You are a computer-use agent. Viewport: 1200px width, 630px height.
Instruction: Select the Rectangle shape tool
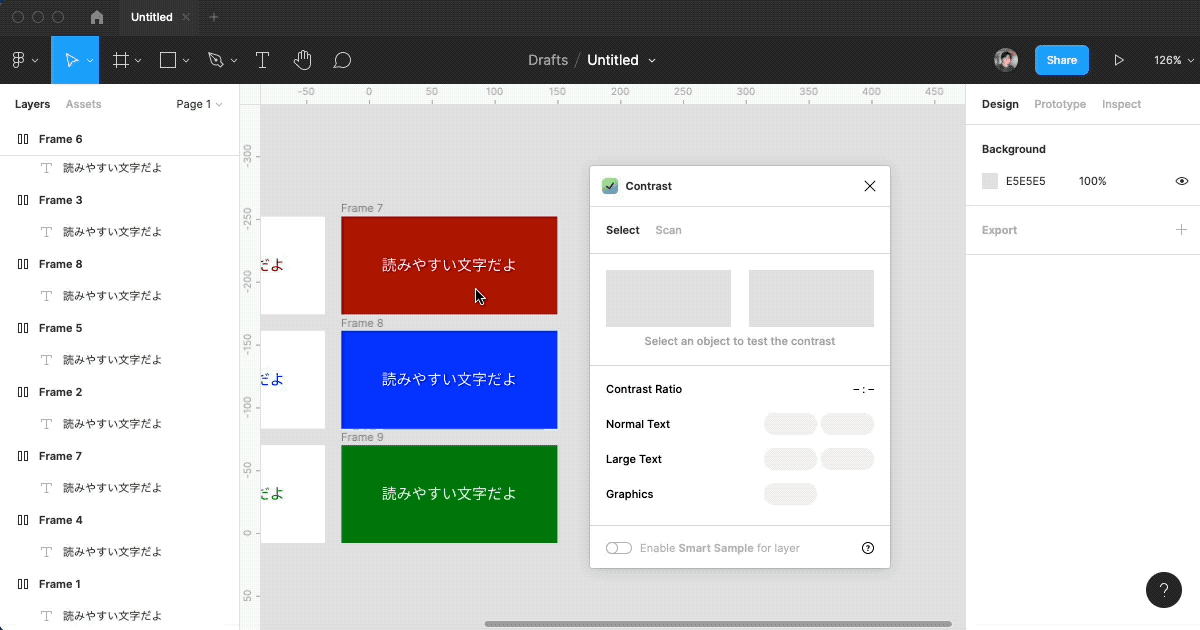(x=168, y=60)
